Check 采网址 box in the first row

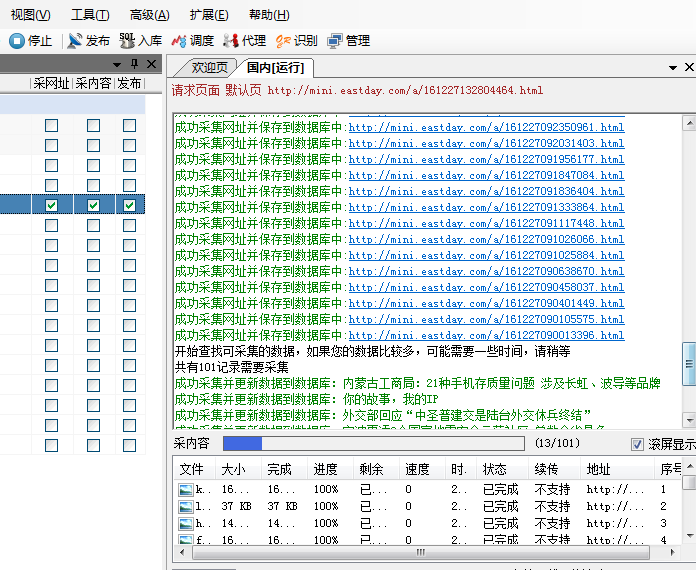(x=51, y=125)
